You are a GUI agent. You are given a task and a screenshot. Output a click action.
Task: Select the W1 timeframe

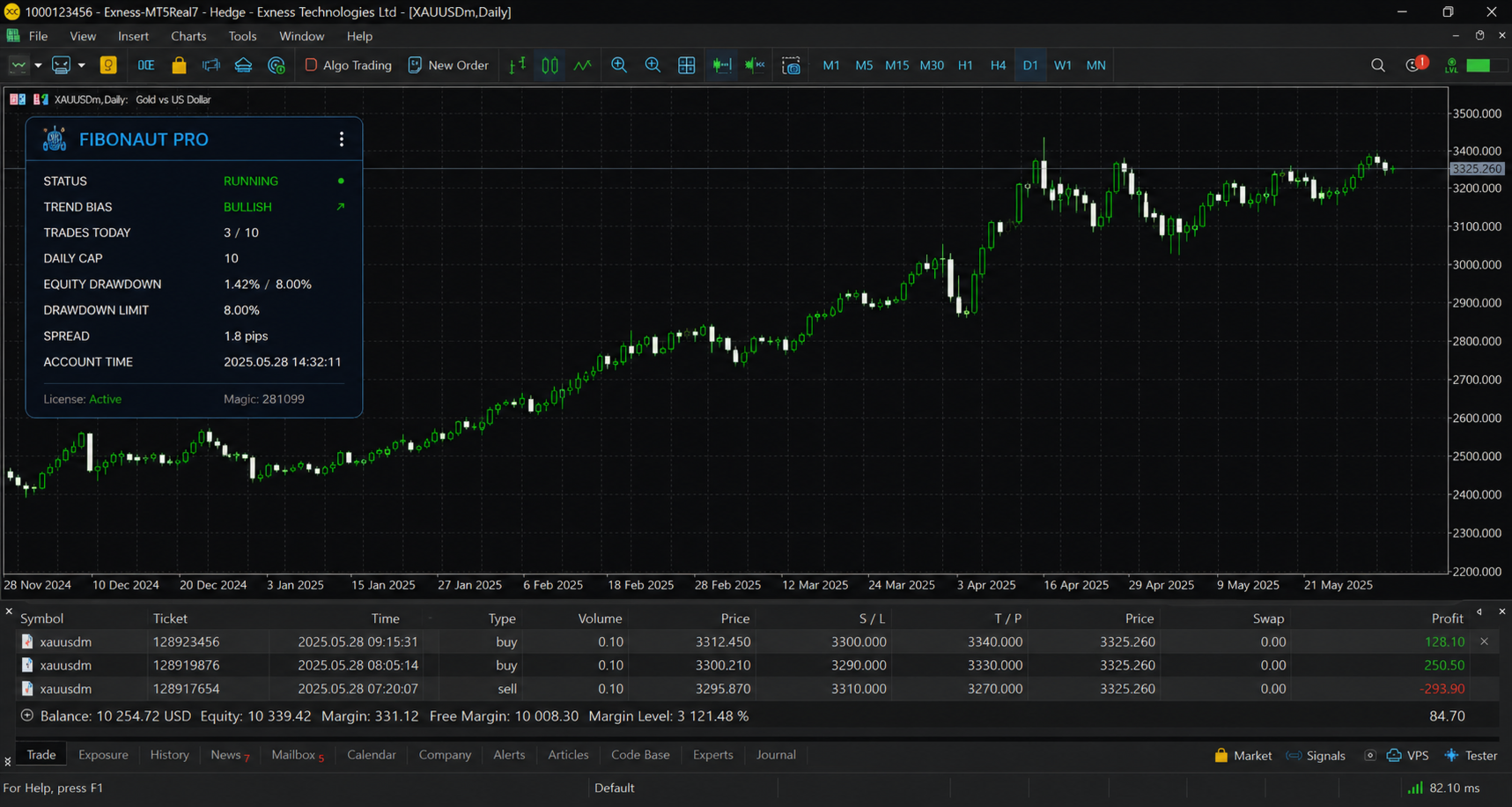tap(1063, 65)
